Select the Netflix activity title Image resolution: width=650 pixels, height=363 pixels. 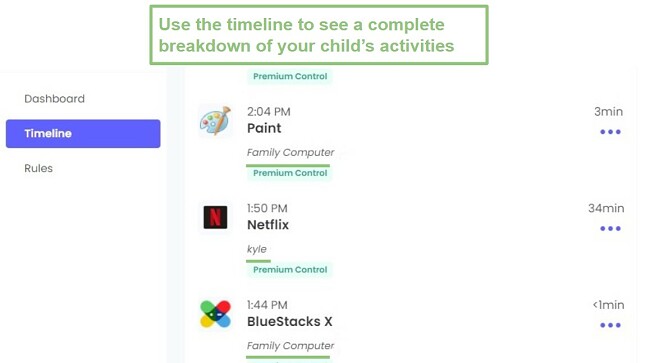(x=268, y=225)
